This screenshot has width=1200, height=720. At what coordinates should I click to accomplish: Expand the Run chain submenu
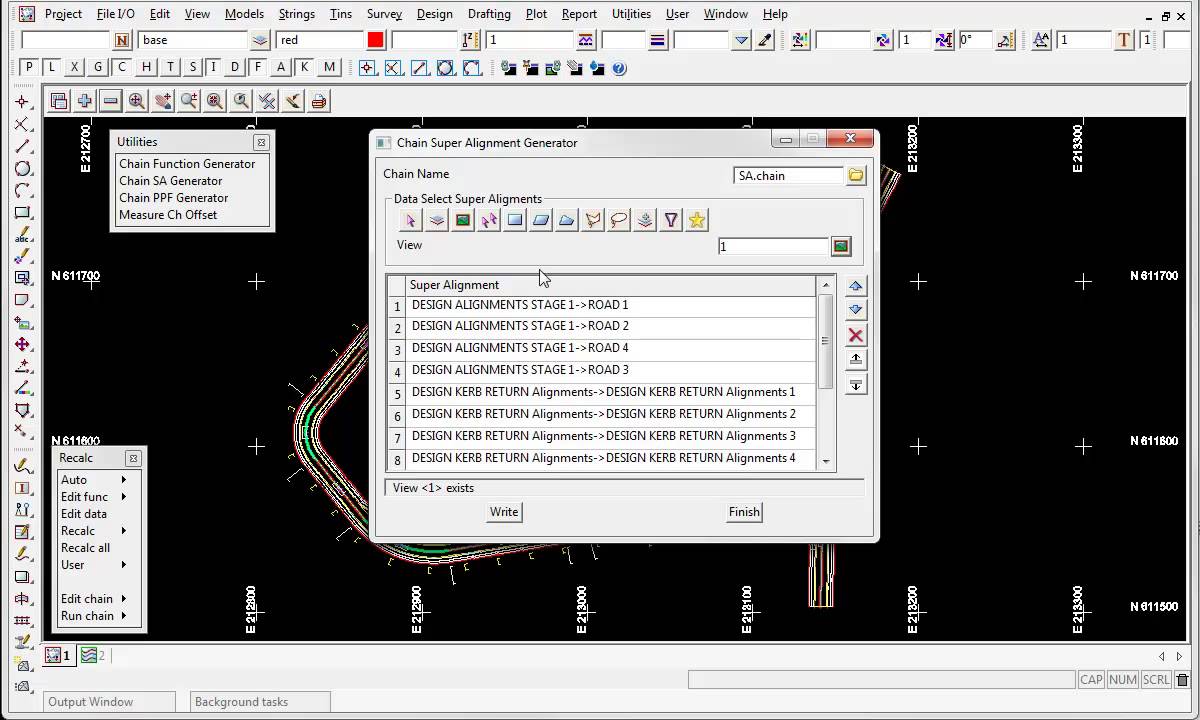coord(124,616)
